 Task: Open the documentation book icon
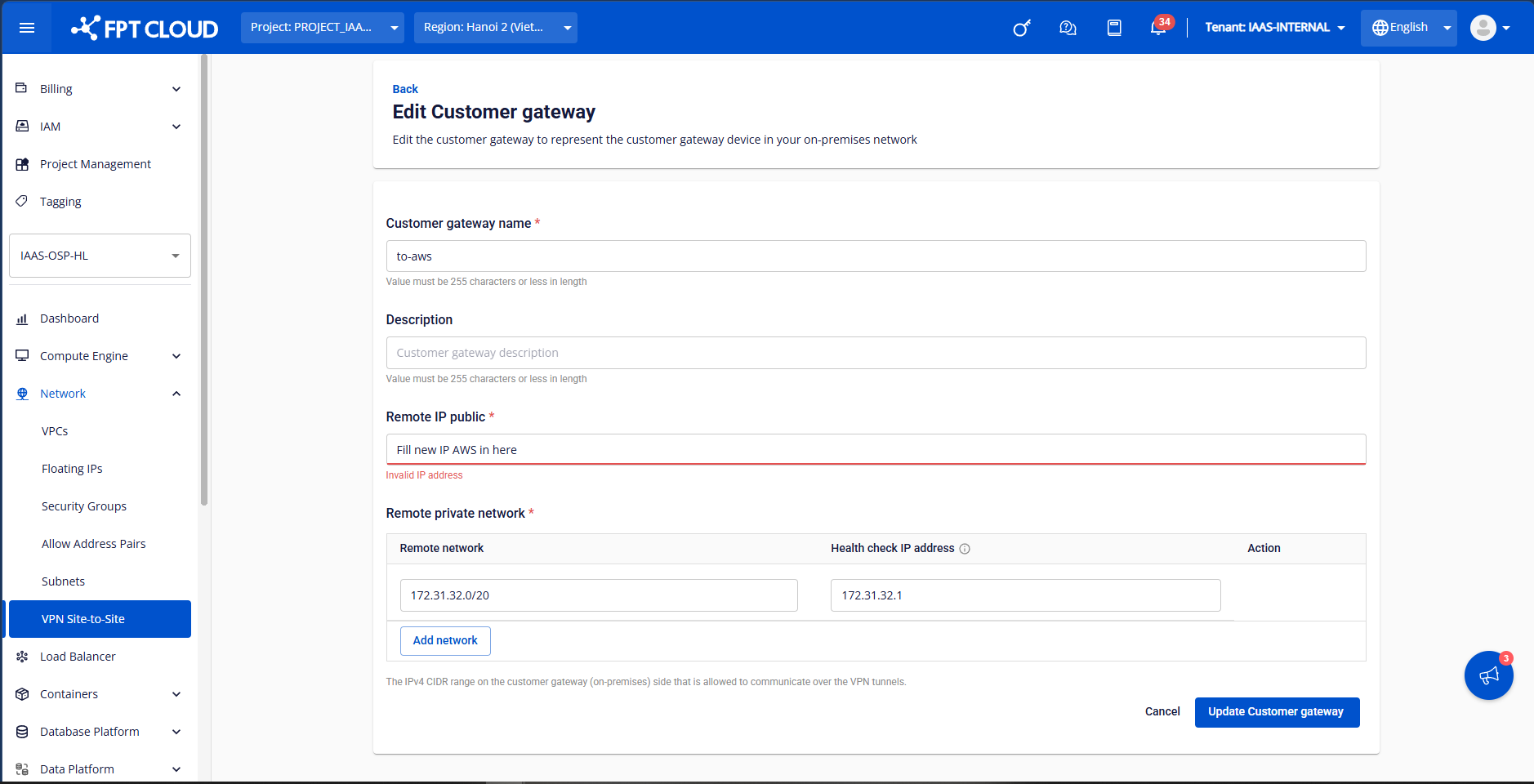click(x=1114, y=29)
